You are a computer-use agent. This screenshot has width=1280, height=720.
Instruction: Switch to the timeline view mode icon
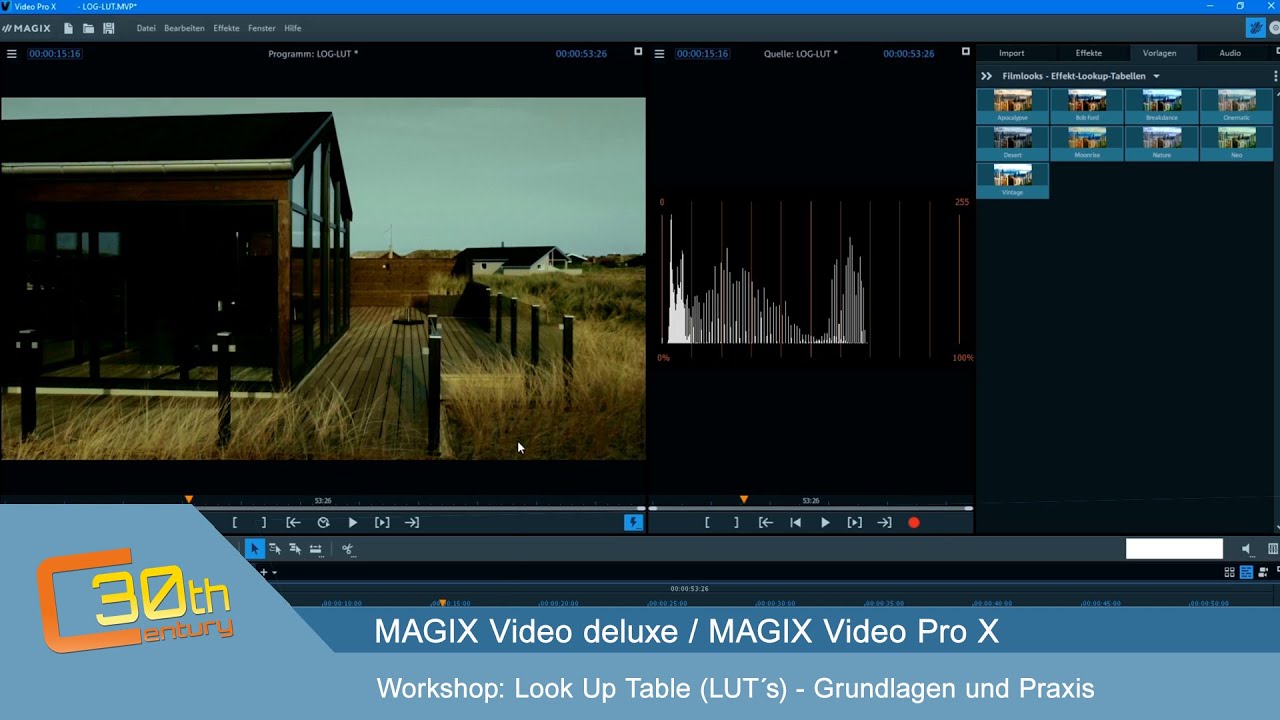[1246, 572]
